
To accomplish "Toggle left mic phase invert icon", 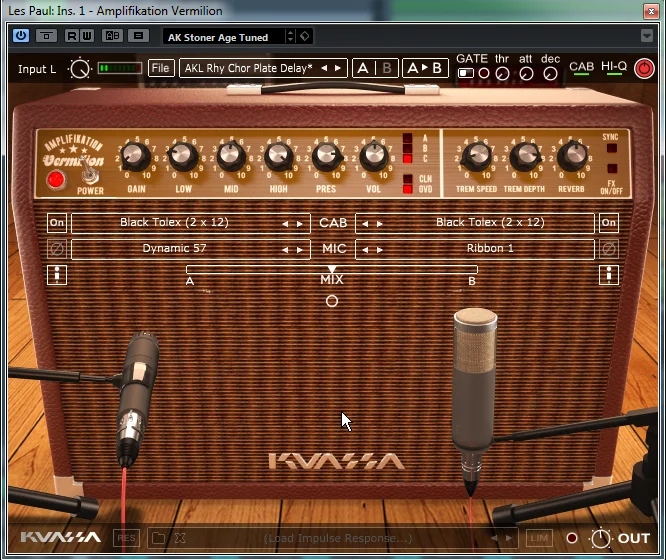I will coord(57,249).
